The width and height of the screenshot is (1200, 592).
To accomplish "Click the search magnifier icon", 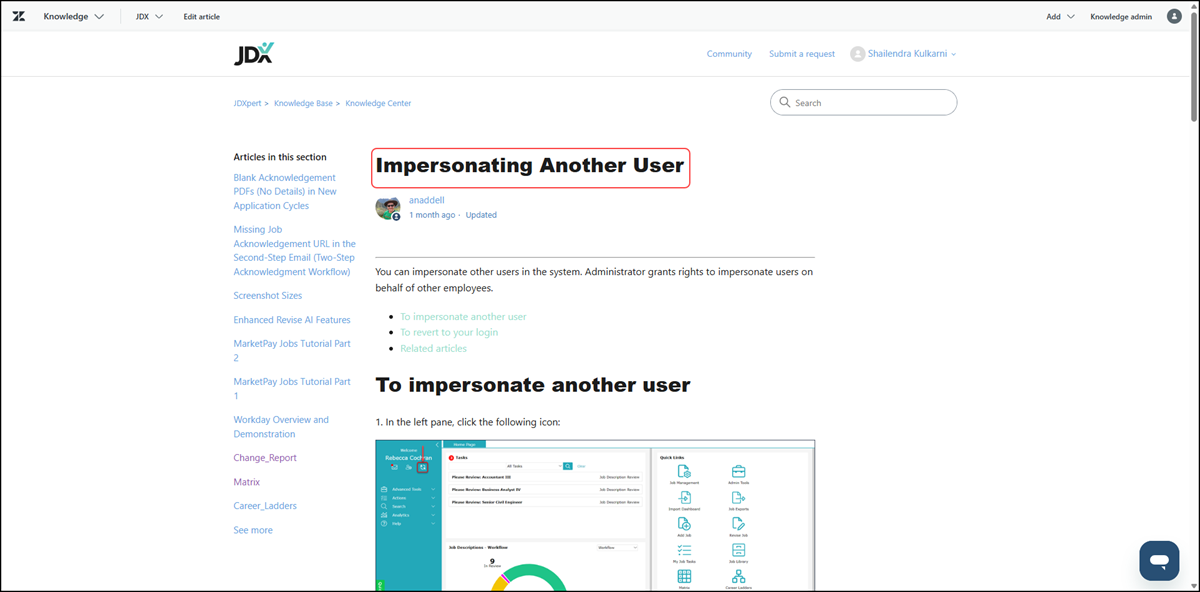I will pos(785,103).
